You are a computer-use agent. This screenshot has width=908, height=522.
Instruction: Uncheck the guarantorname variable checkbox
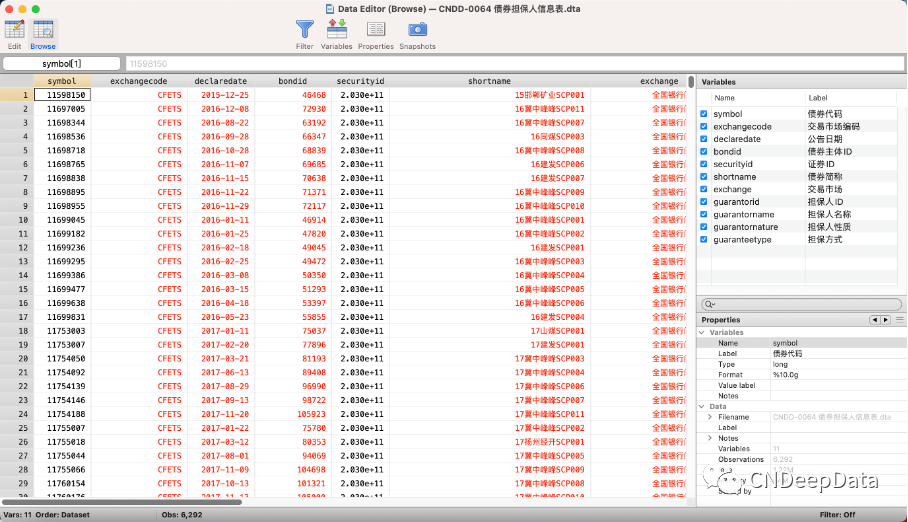coord(704,214)
